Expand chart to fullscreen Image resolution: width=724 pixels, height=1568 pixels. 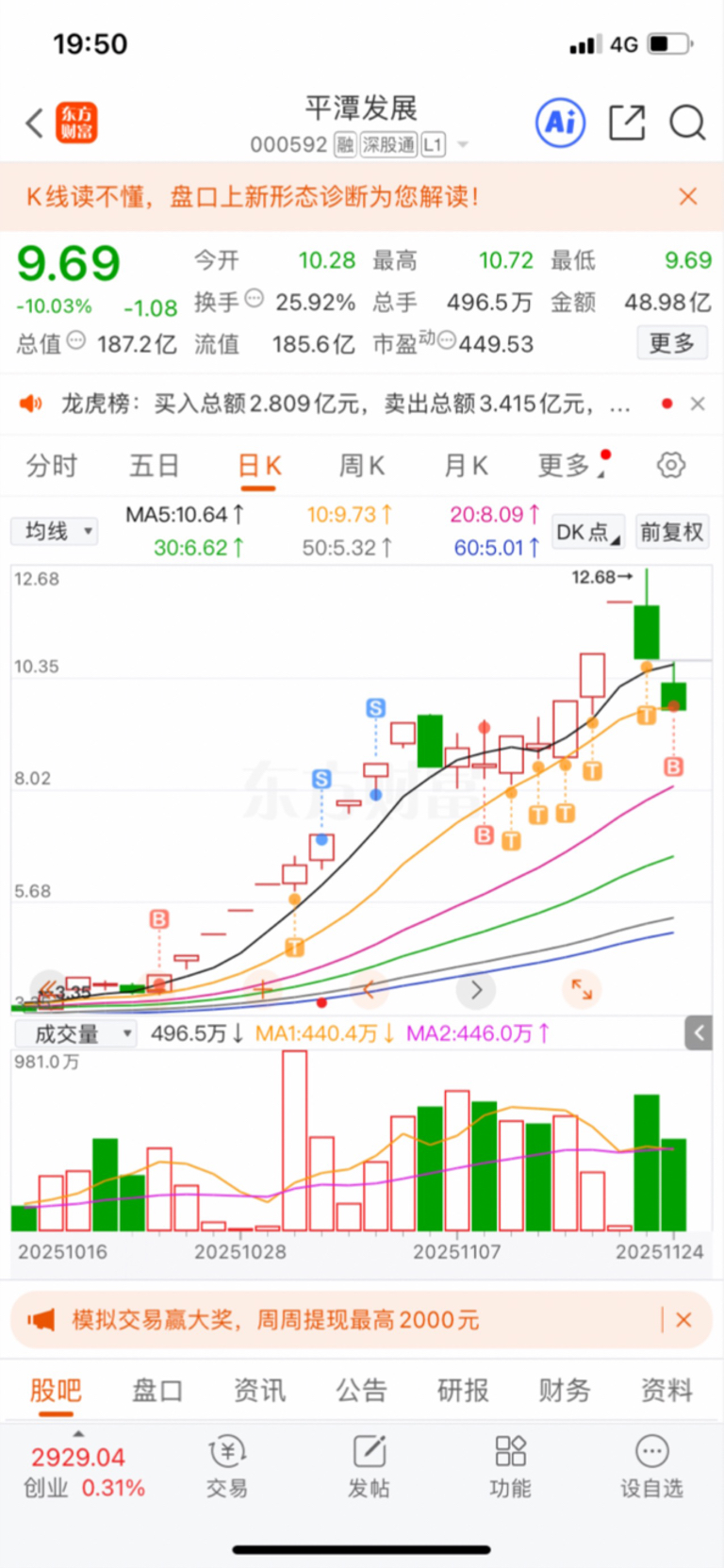583,989
